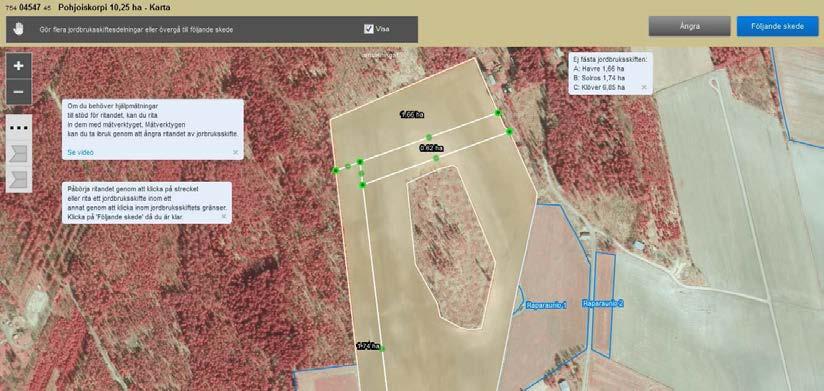This screenshot has width=824, height=391.
Task: Click the Ångra button
Action: pos(689,26)
